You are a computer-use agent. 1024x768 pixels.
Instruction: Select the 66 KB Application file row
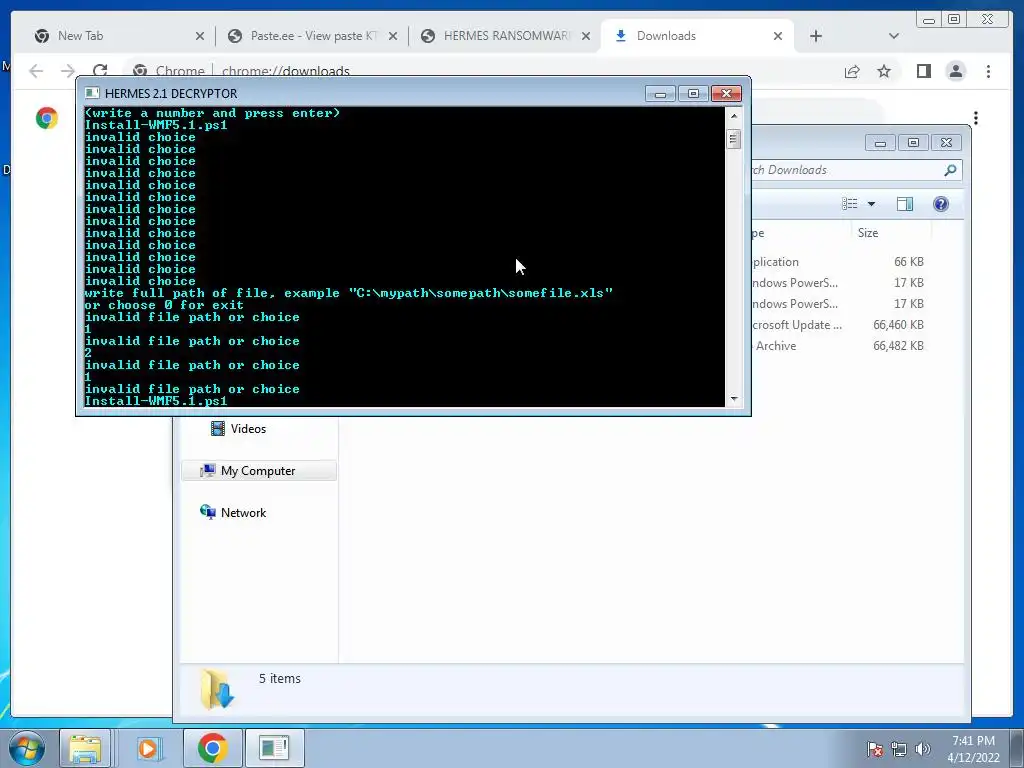839,262
